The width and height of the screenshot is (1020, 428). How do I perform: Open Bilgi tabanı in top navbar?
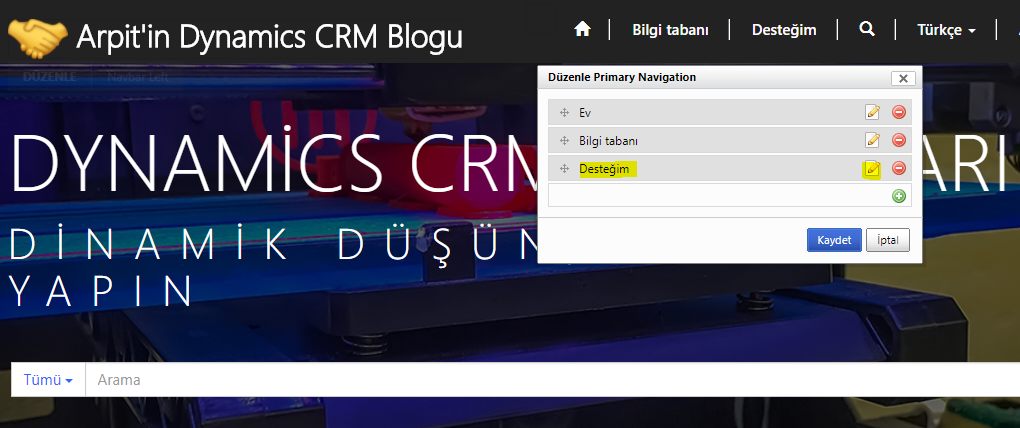click(x=670, y=30)
